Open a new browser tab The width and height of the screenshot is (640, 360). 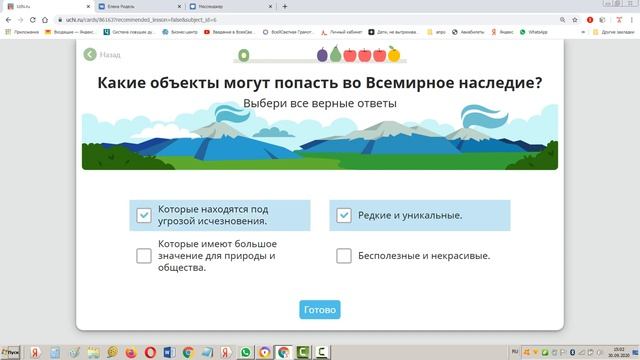tap(285, 7)
